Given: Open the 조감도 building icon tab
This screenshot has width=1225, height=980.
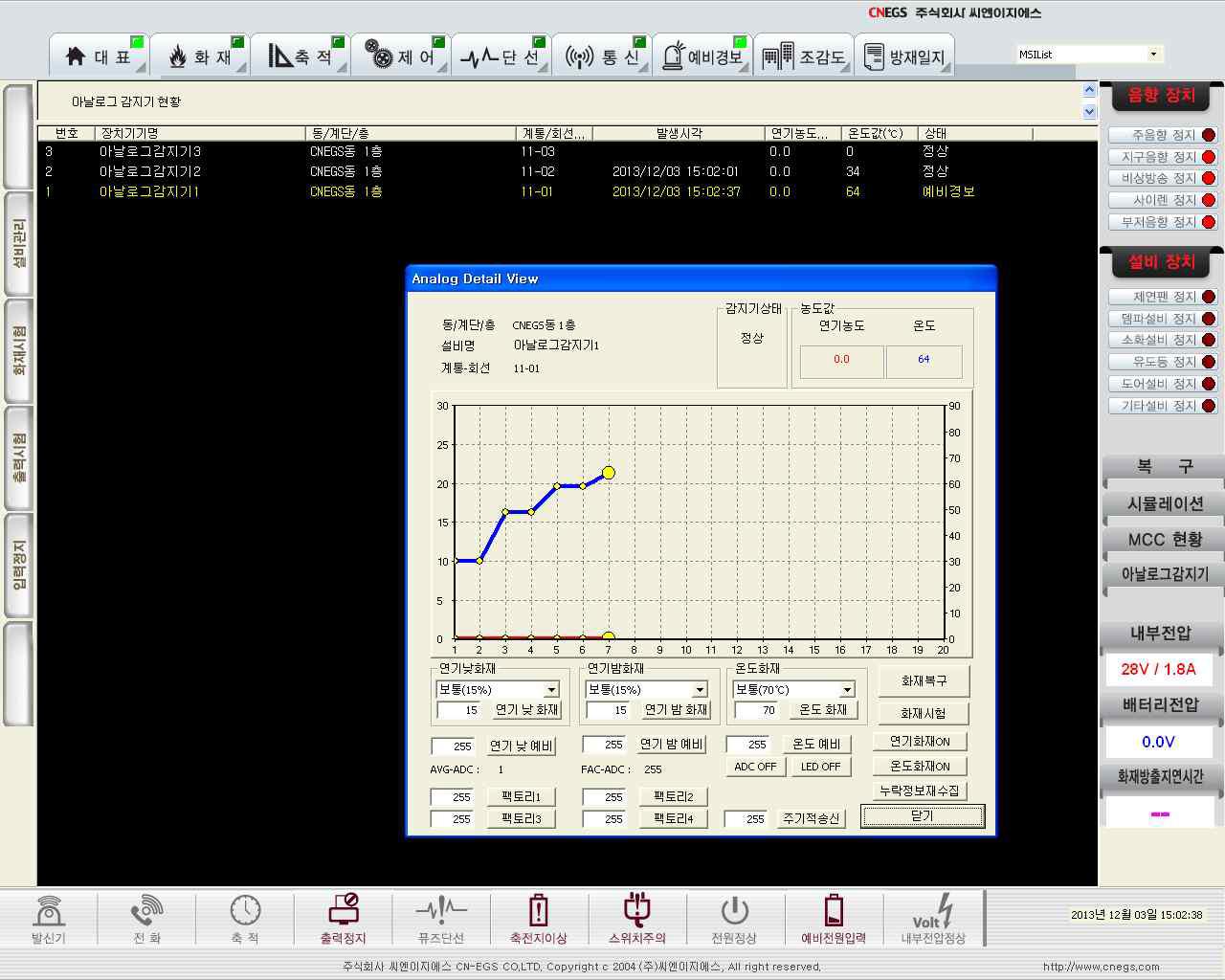Looking at the screenshot, I should (x=803, y=56).
